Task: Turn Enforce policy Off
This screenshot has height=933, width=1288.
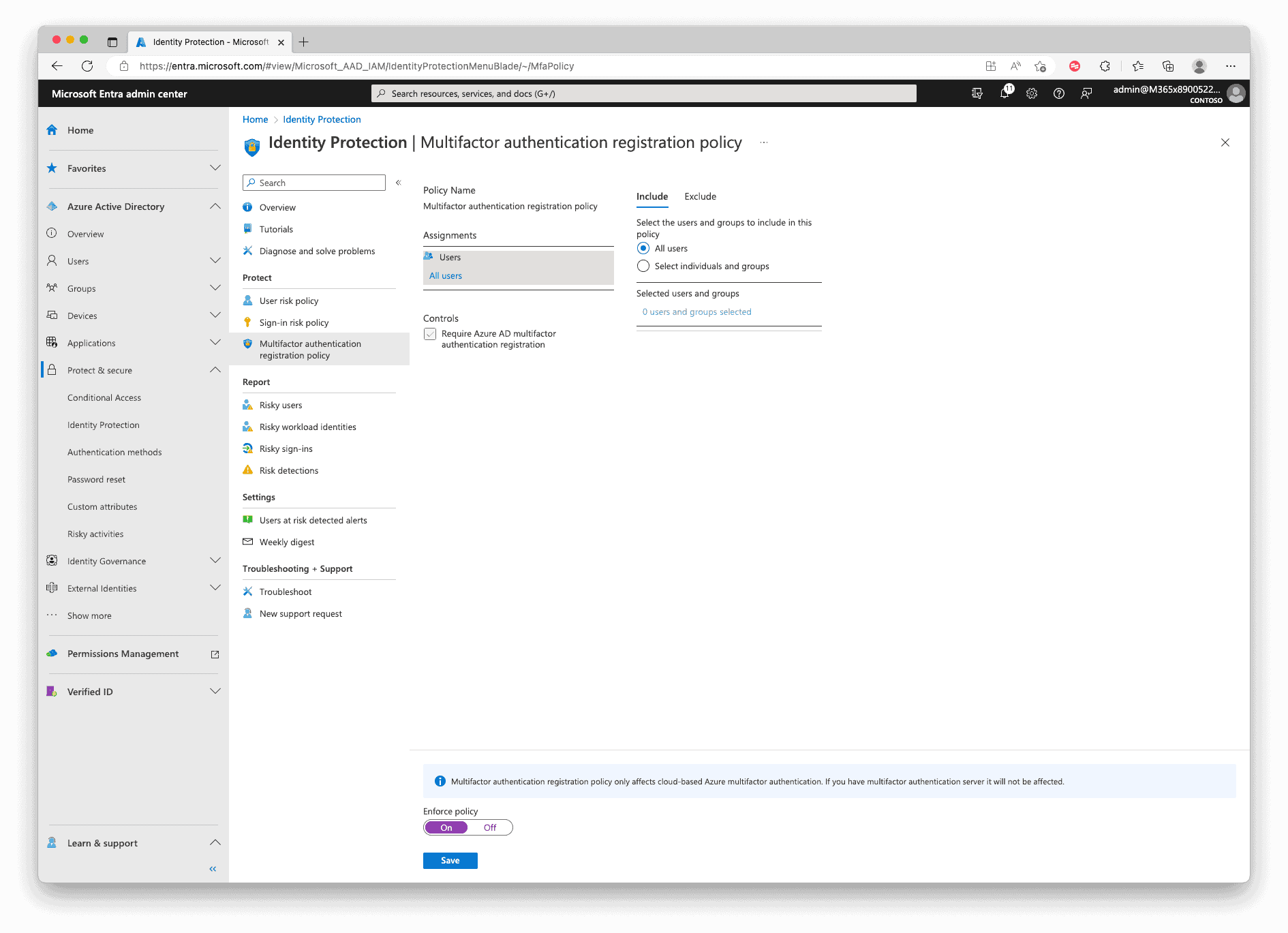Action: pos(490,827)
